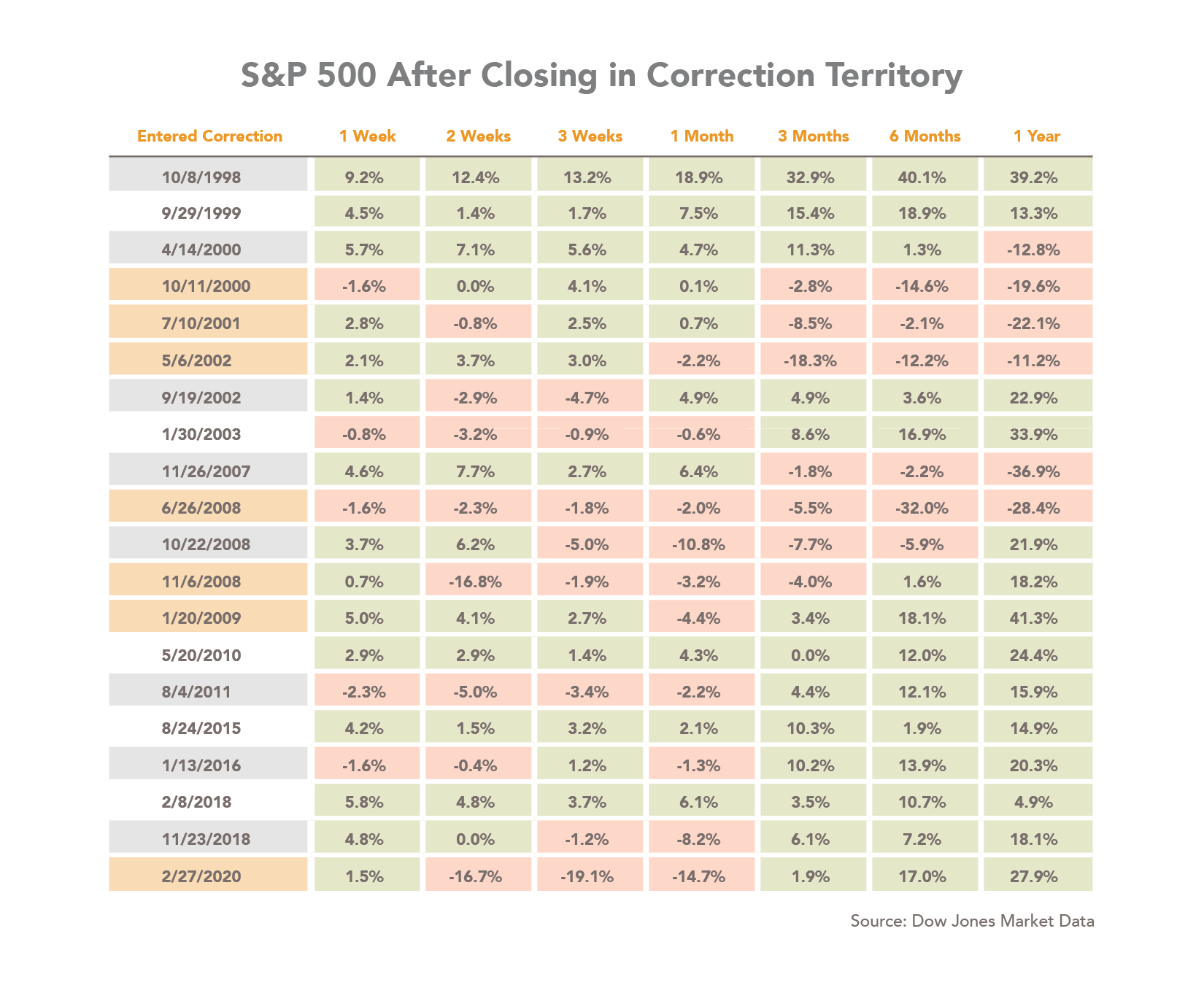The image size is (1204, 985).
Task: Select the 41.3% one-year return cell
Action: (1036, 618)
